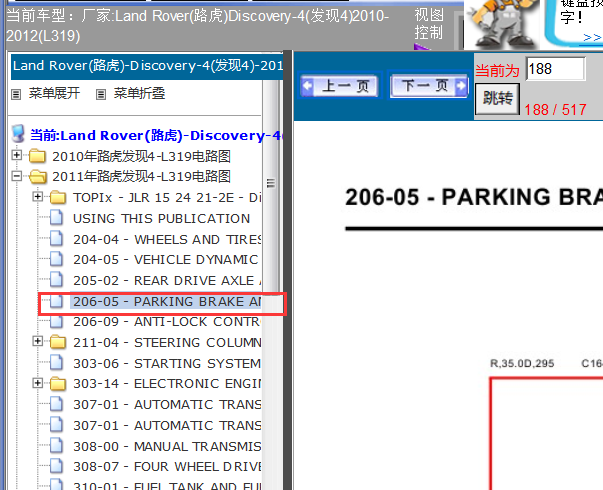
Task: Click the TOPIx - JLR folder icon
Action: [x=58, y=197]
